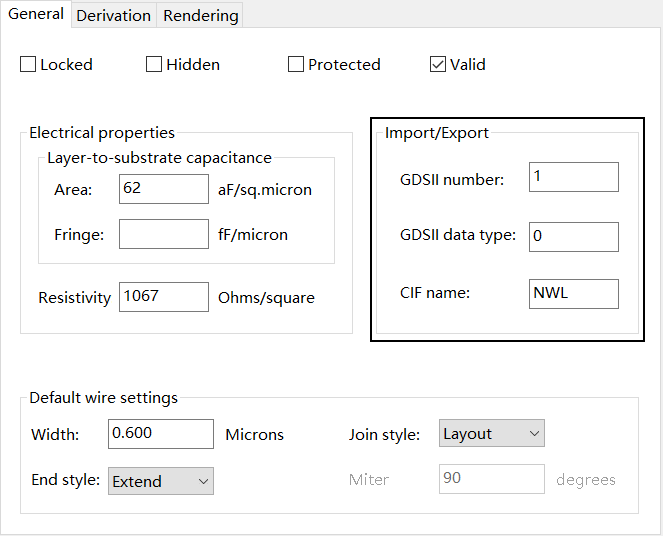The height and width of the screenshot is (536, 663).
Task: Expand the Join style dropdown
Action: (x=492, y=434)
